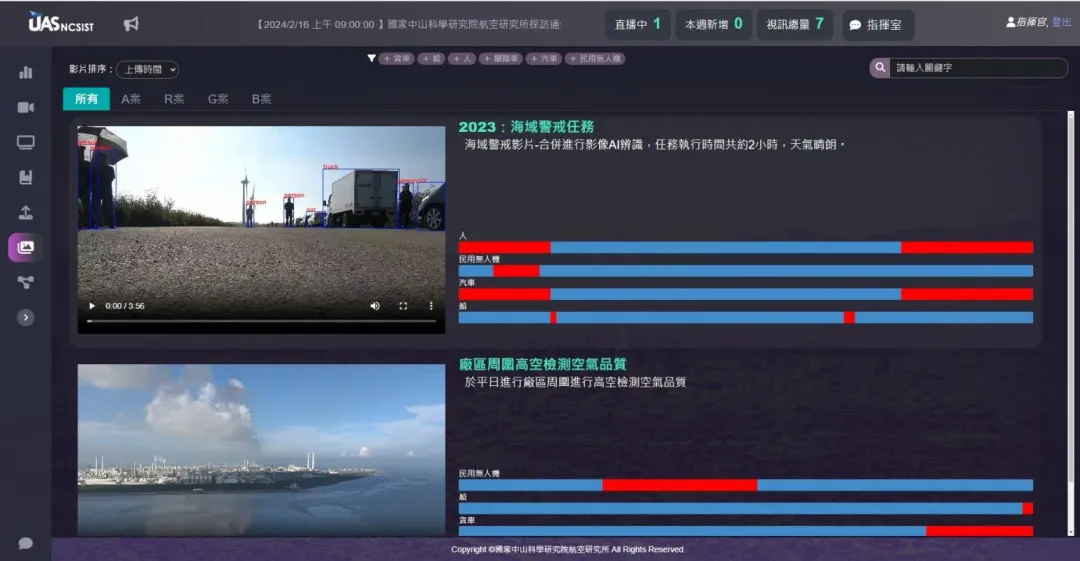
Task: Toggle the 貨車 filter tag
Action: click(396, 59)
